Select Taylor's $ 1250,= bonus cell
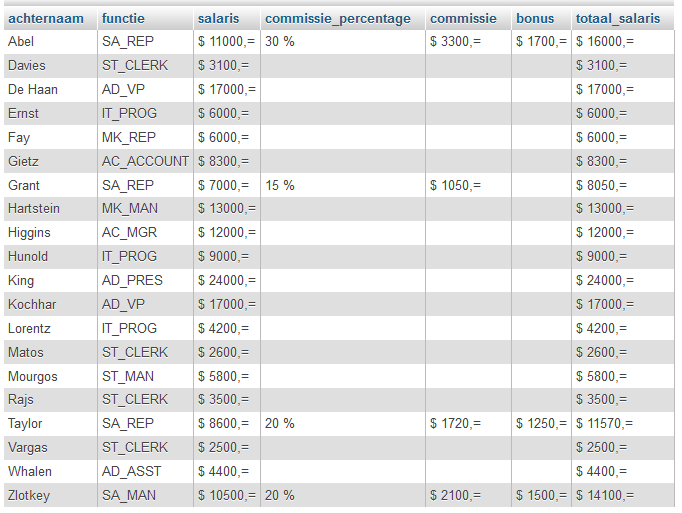The image size is (682, 513). click(x=541, y=424)
